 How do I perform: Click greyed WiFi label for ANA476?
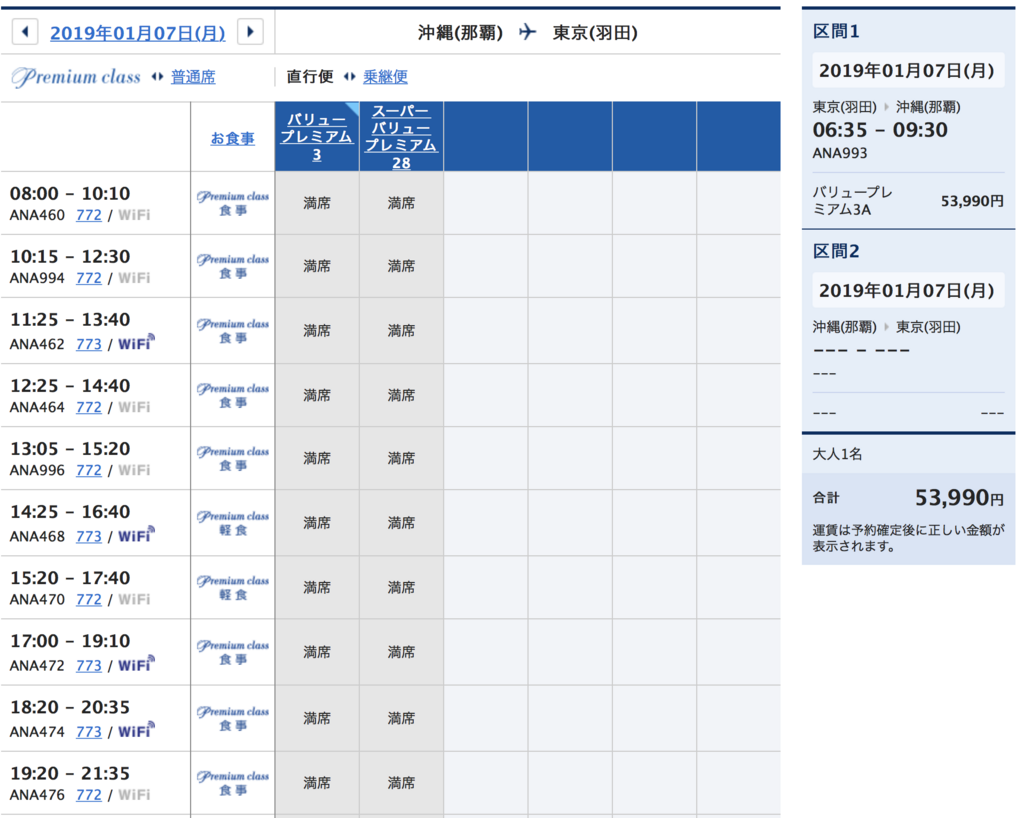[134, 795]
